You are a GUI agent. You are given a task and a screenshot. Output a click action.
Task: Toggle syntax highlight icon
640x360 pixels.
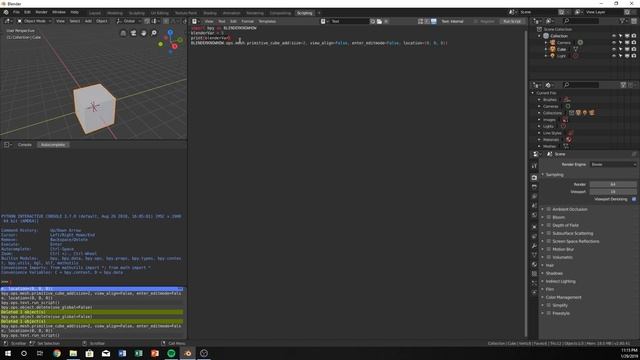[x=433, y=21]
